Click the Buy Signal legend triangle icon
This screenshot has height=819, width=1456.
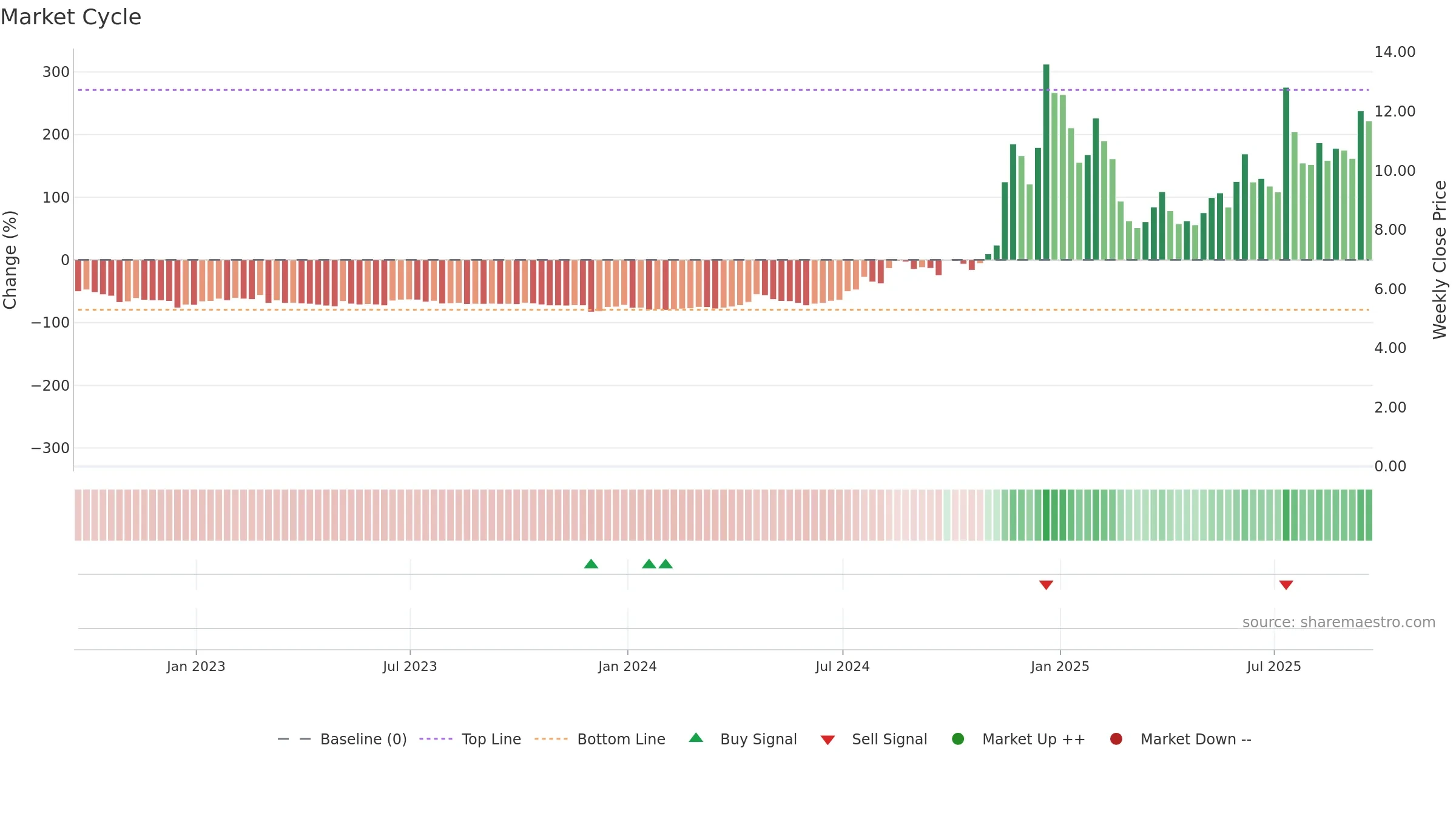pos(696,738)
